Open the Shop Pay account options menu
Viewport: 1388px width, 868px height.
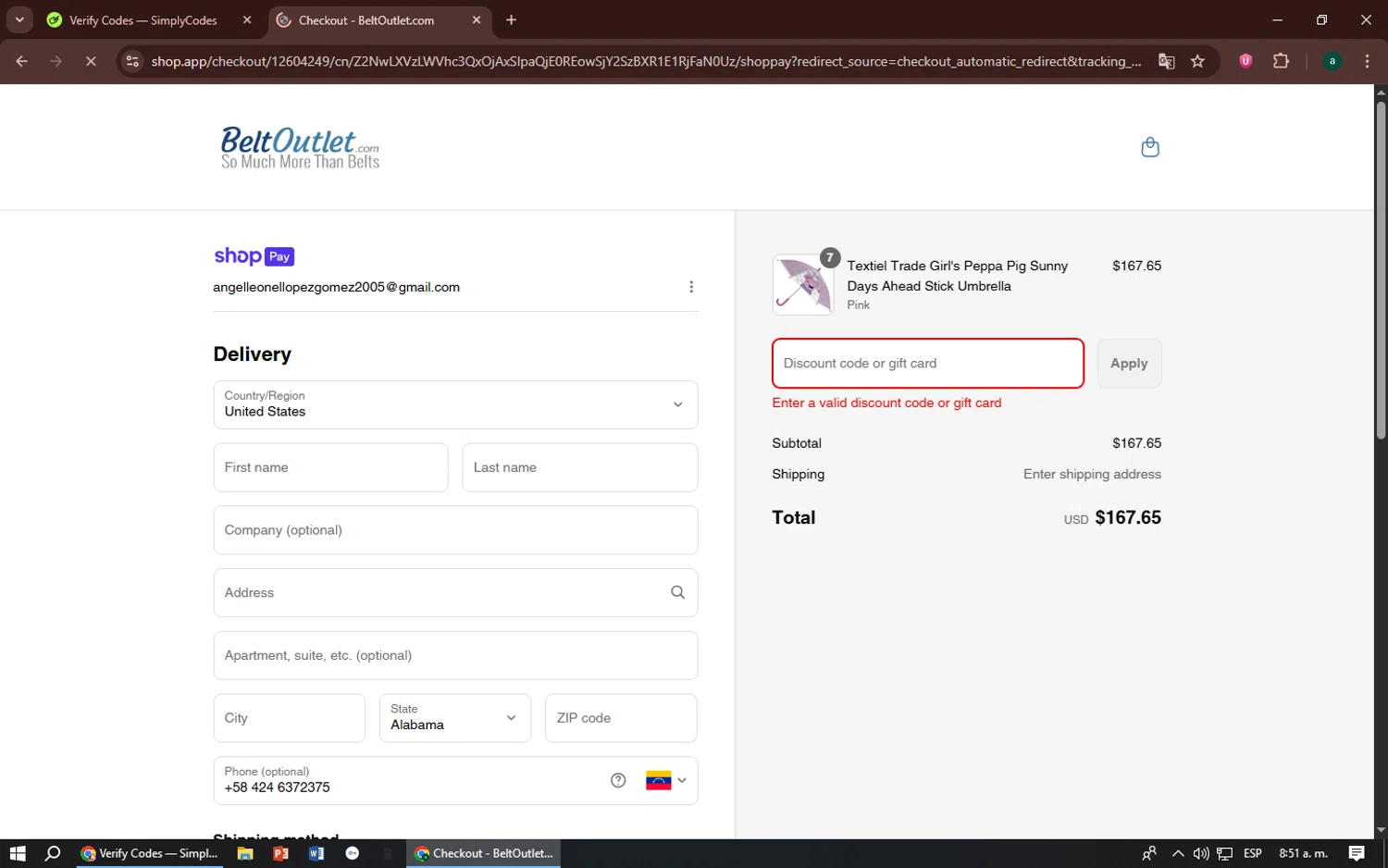tap(691, 287)
